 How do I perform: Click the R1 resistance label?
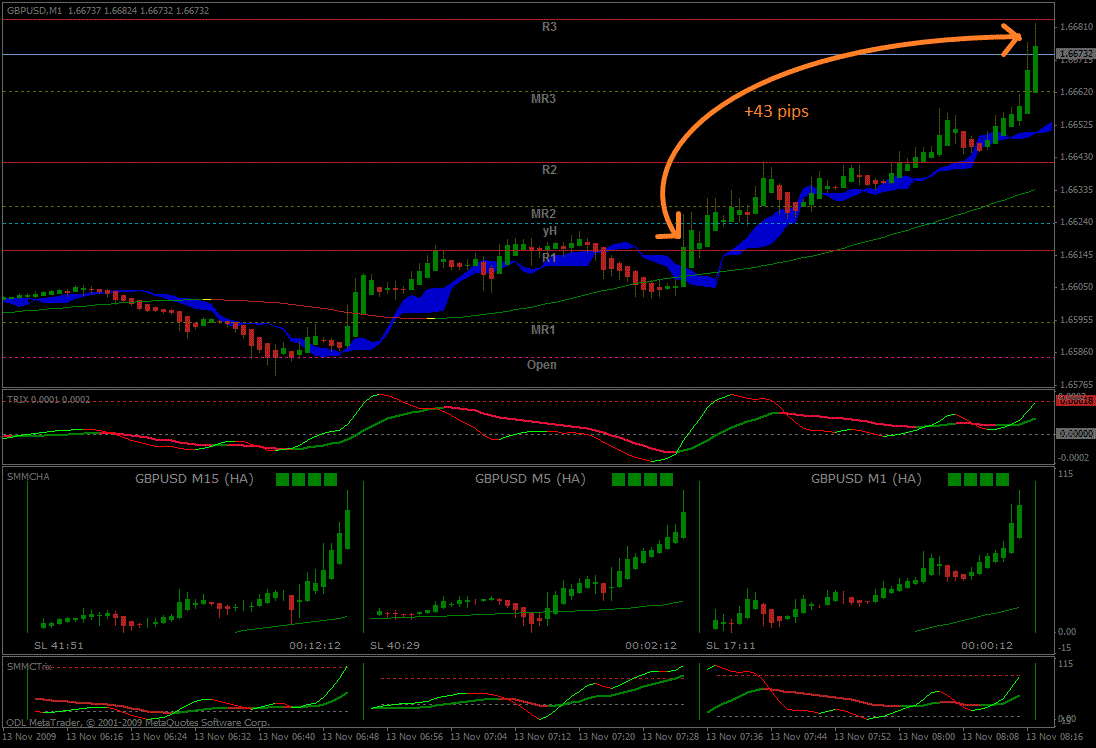coord(549,258)
